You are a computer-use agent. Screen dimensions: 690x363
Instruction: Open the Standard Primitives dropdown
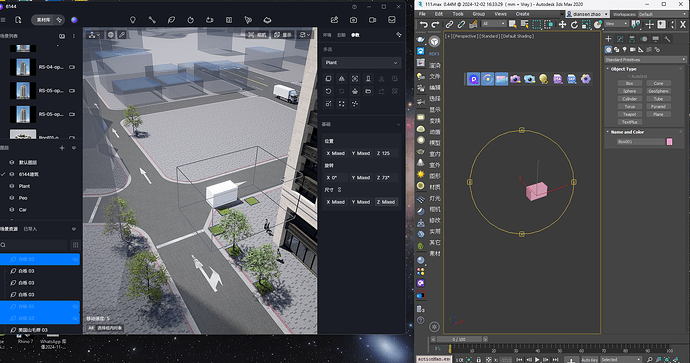[x=645, y=59]
